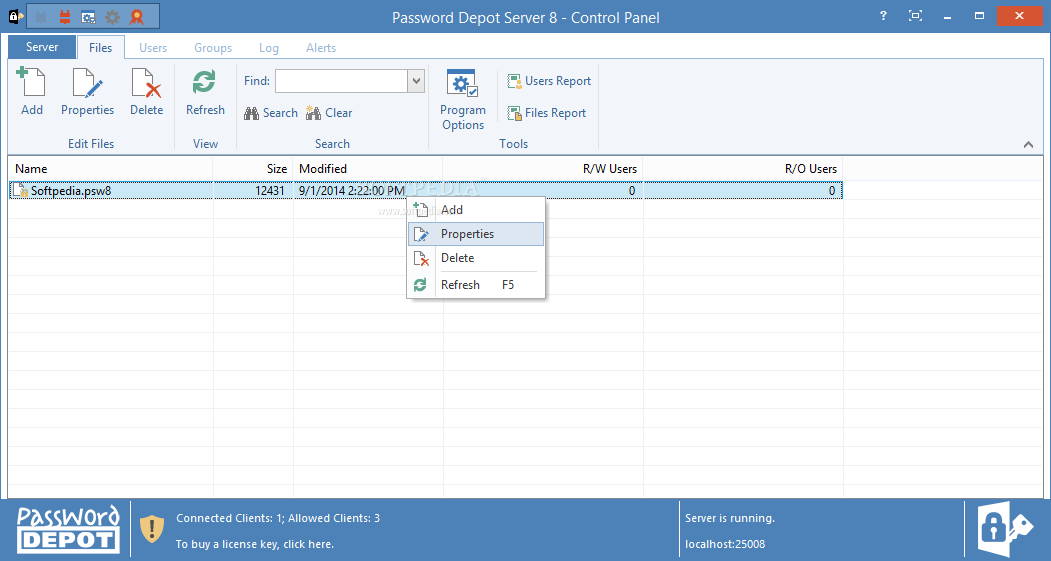Viewport: 1051px width, 561px height.
Task: Switch to the Alerts tab
Action: pos(321,48)
